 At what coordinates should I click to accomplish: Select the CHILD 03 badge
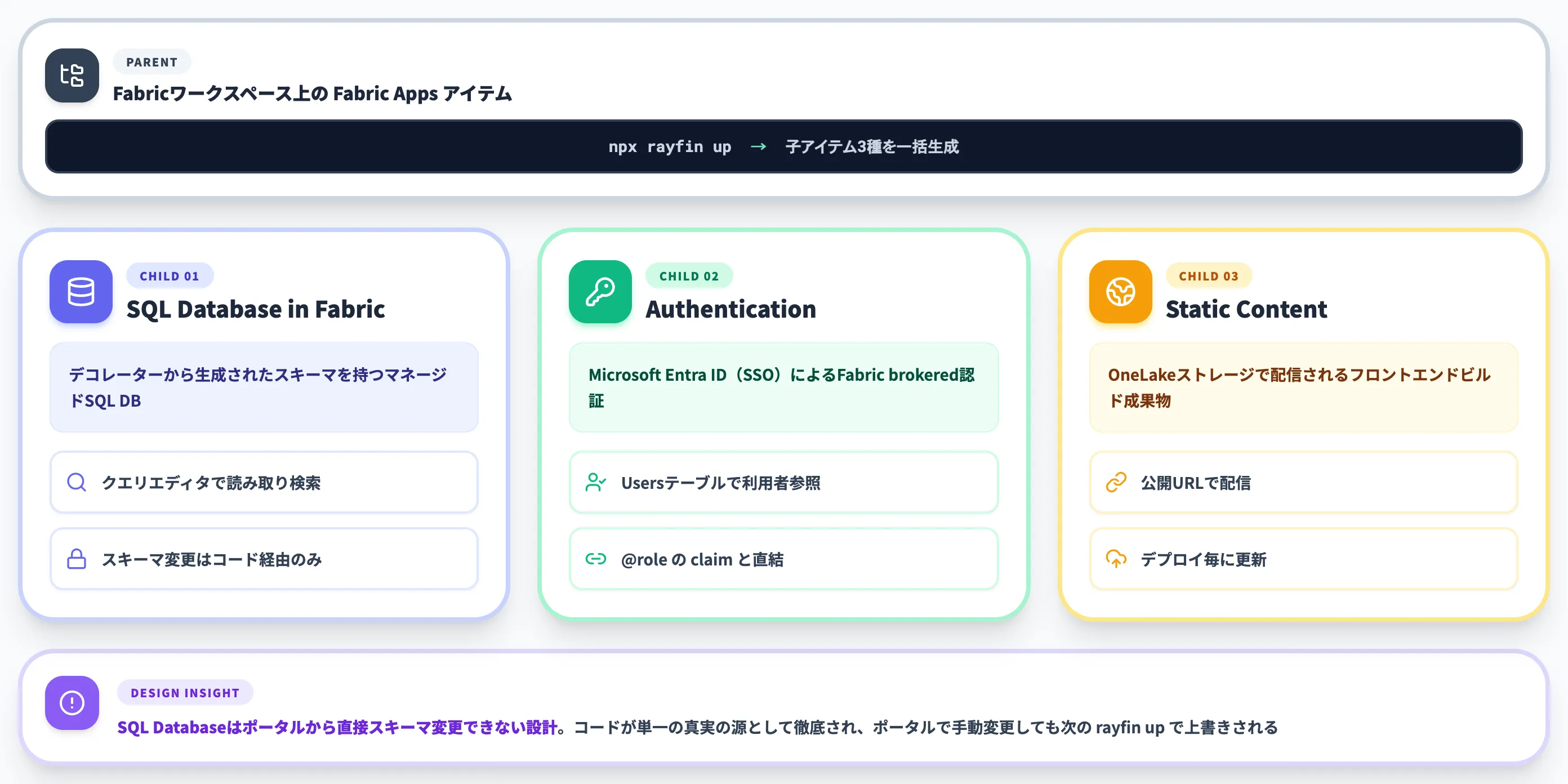[x=1209, y=276]
